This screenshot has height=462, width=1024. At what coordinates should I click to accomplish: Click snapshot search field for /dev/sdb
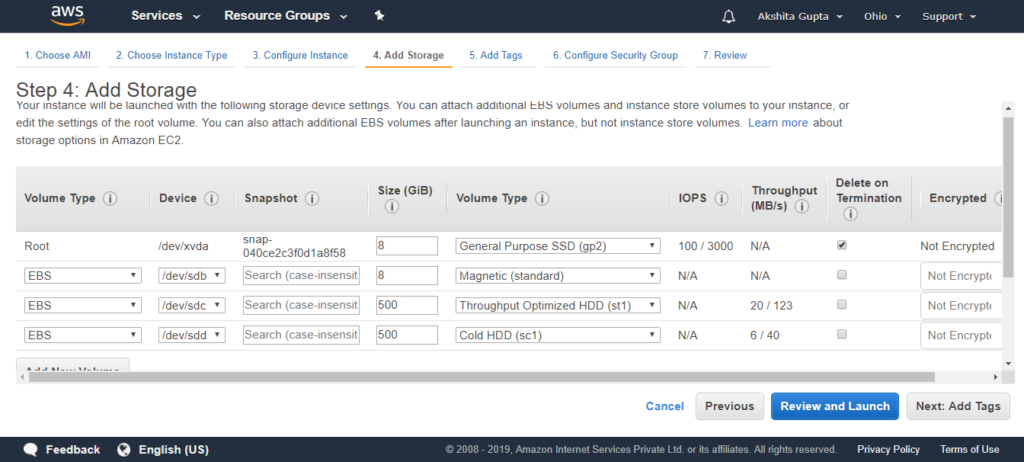coord(301,276)
